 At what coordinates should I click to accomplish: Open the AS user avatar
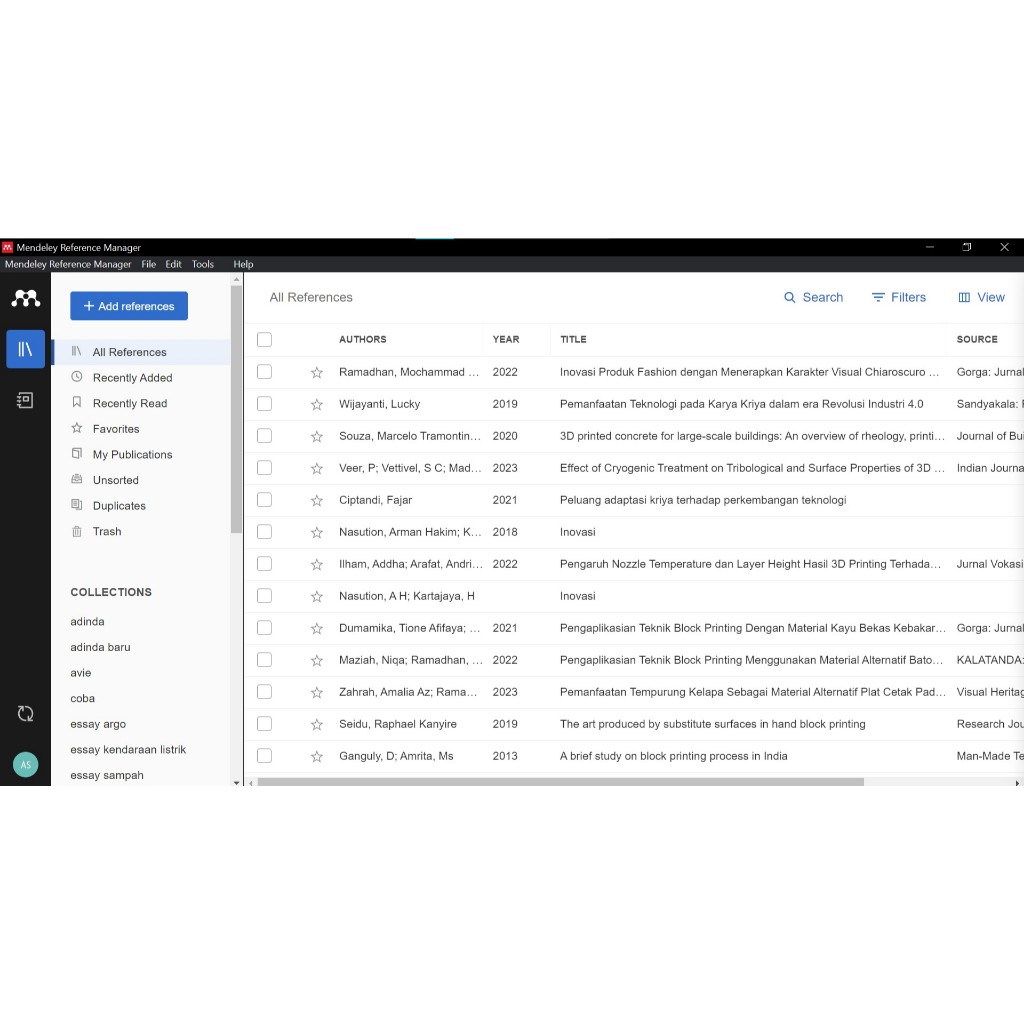tap(25, 765)
